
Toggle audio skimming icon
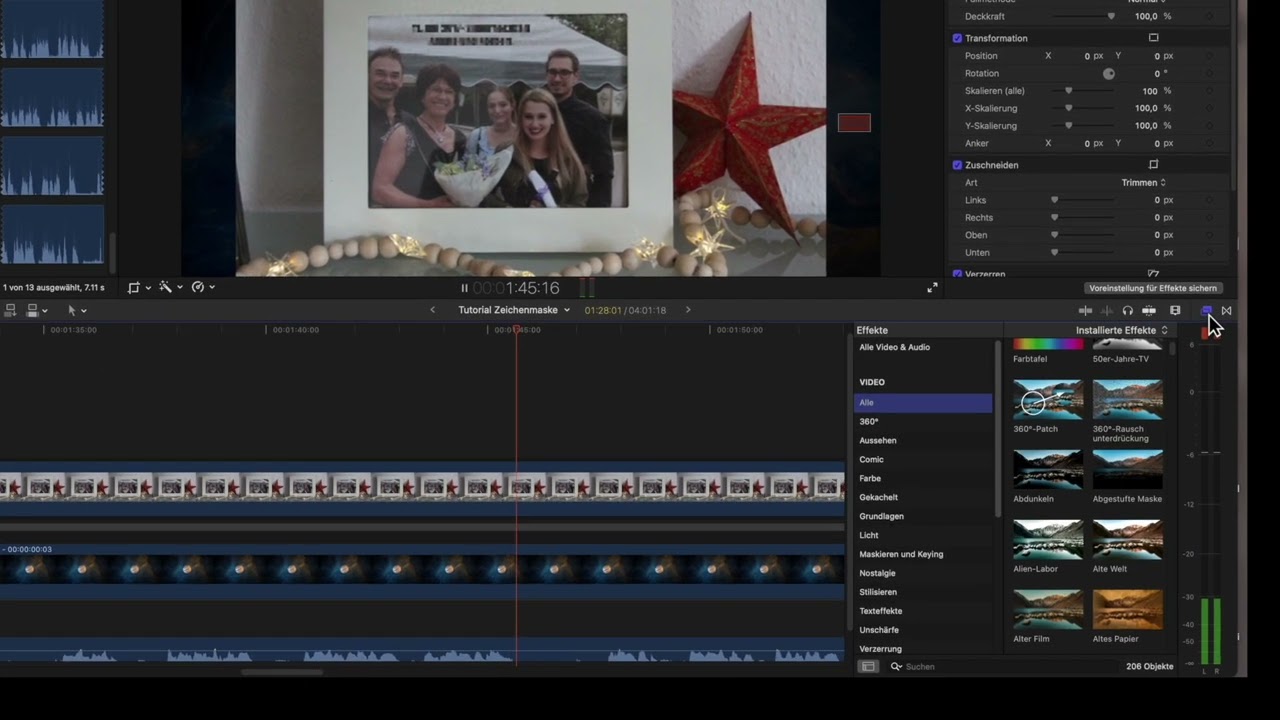tap(1107, 310)
